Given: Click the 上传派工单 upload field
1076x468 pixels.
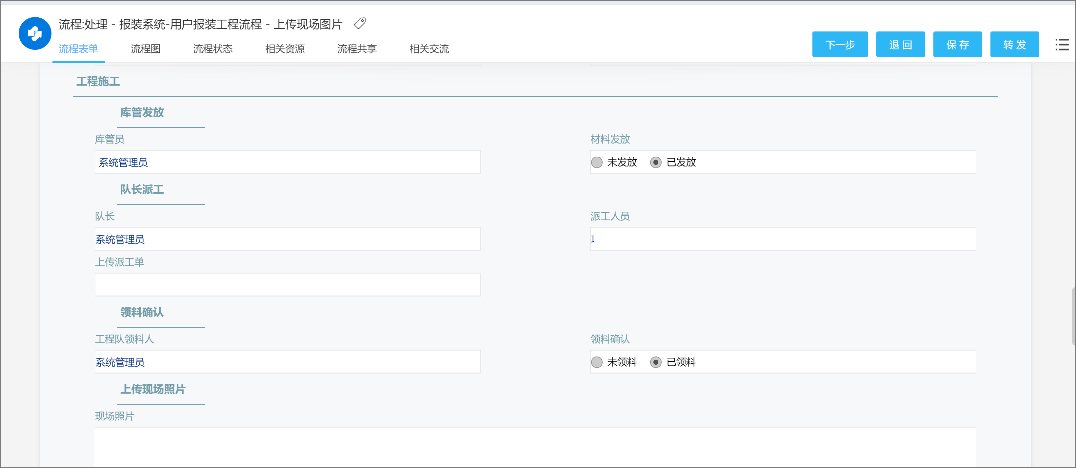Looking at the screenshot, I should pyautogui.click(x=287, y=285).
